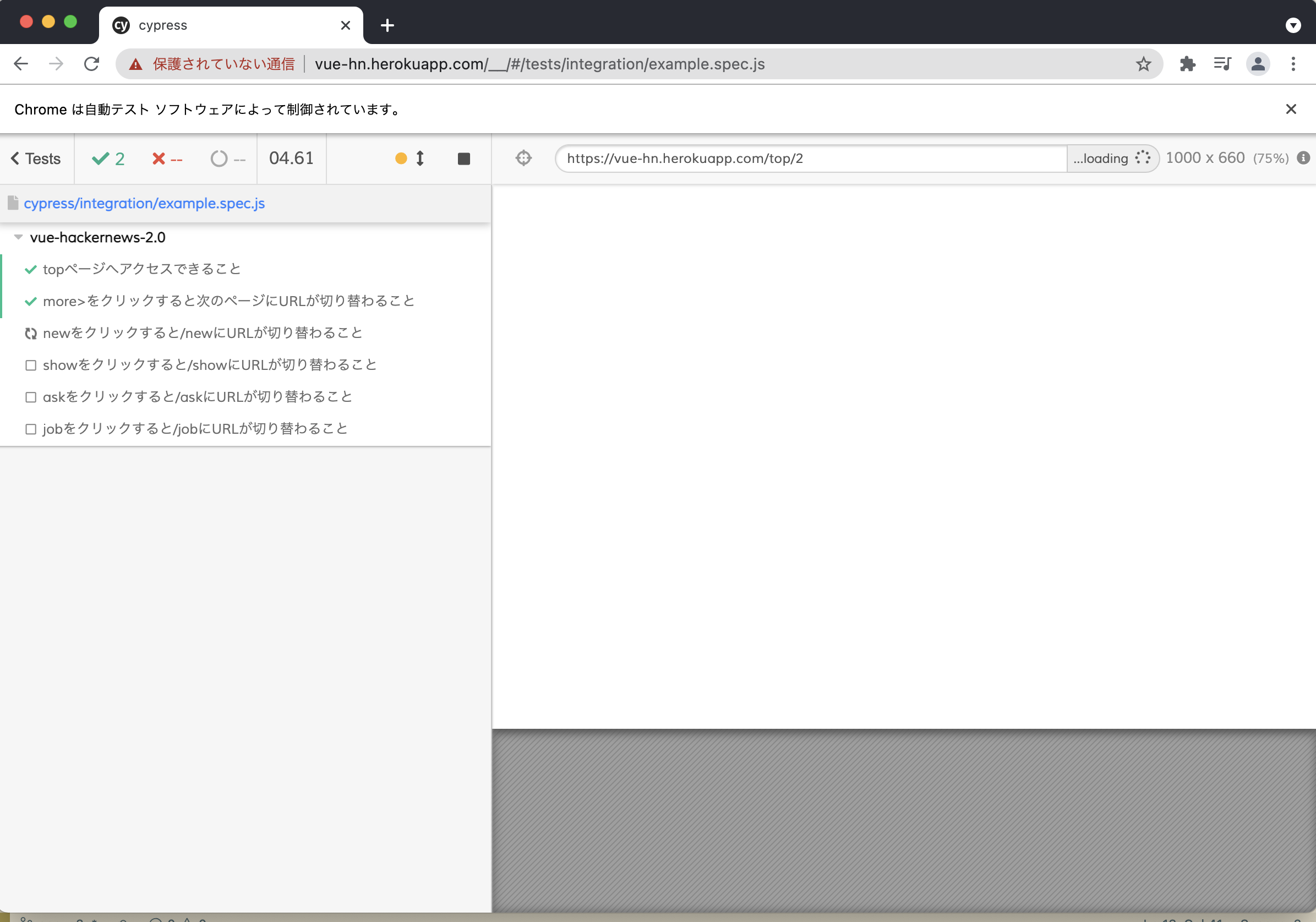Open the tab search dropdown arrow

(x=1292, y=25)
